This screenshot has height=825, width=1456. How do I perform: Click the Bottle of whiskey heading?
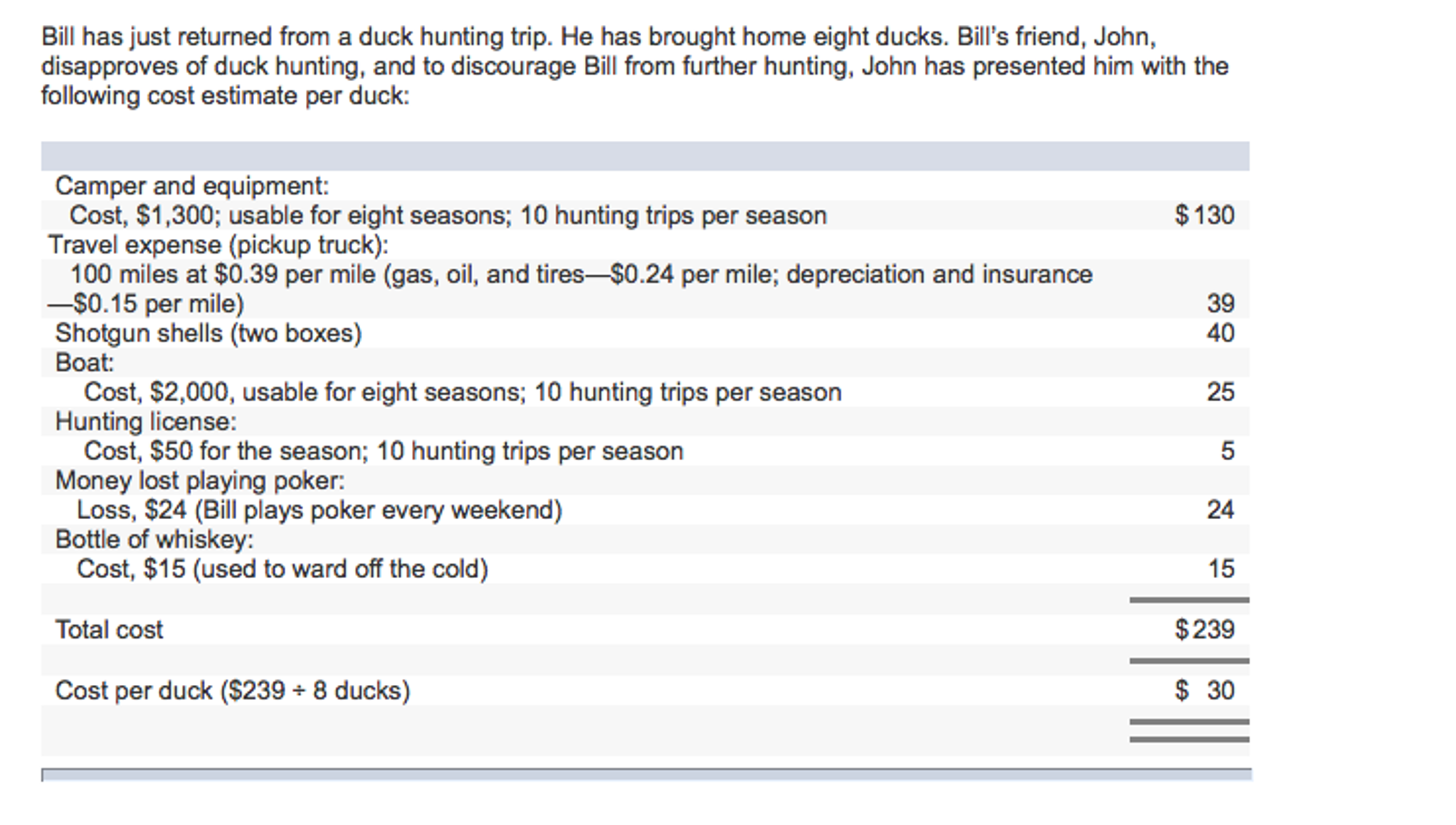[154, 540]
